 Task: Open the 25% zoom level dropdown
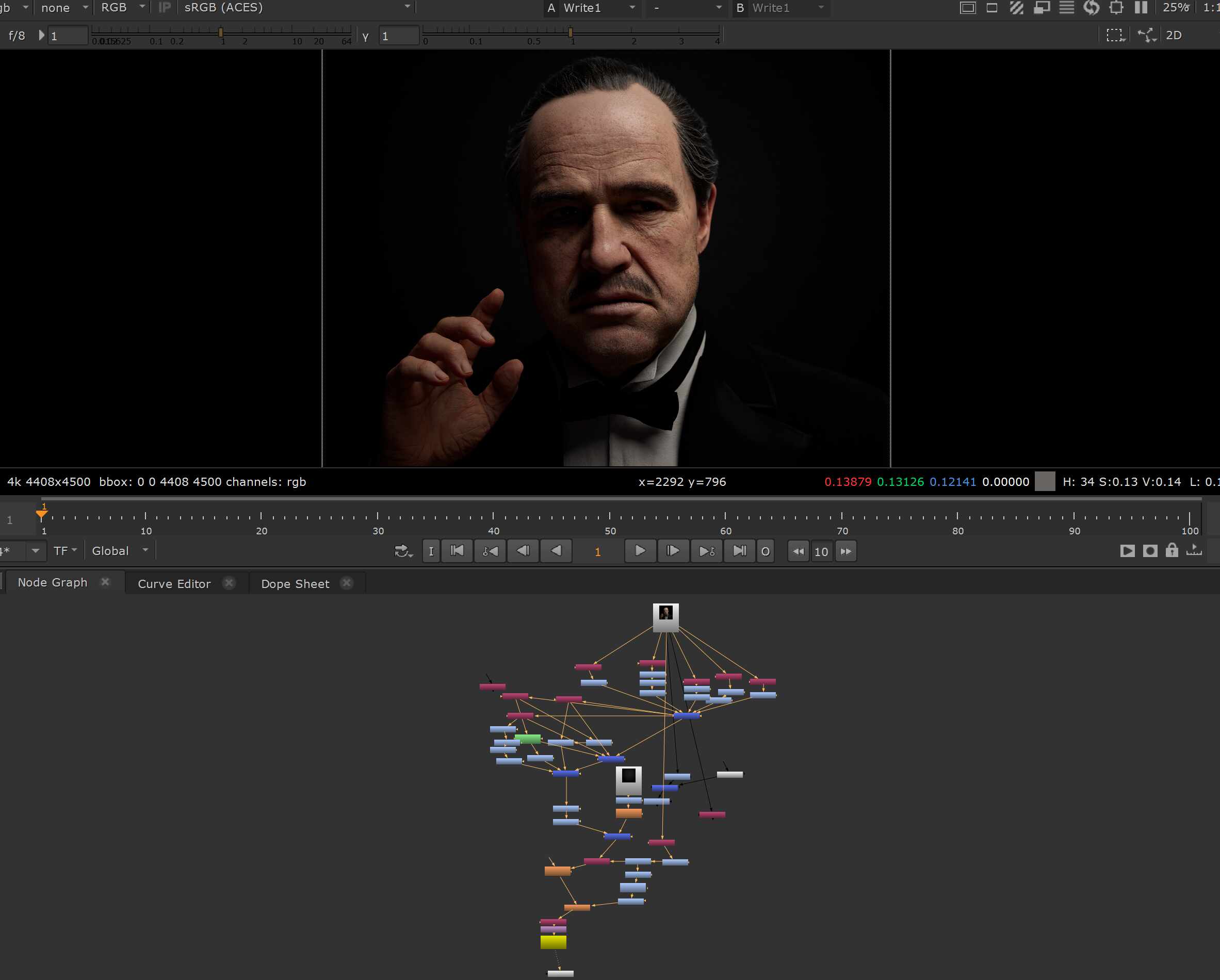[x=1176, y=8]
